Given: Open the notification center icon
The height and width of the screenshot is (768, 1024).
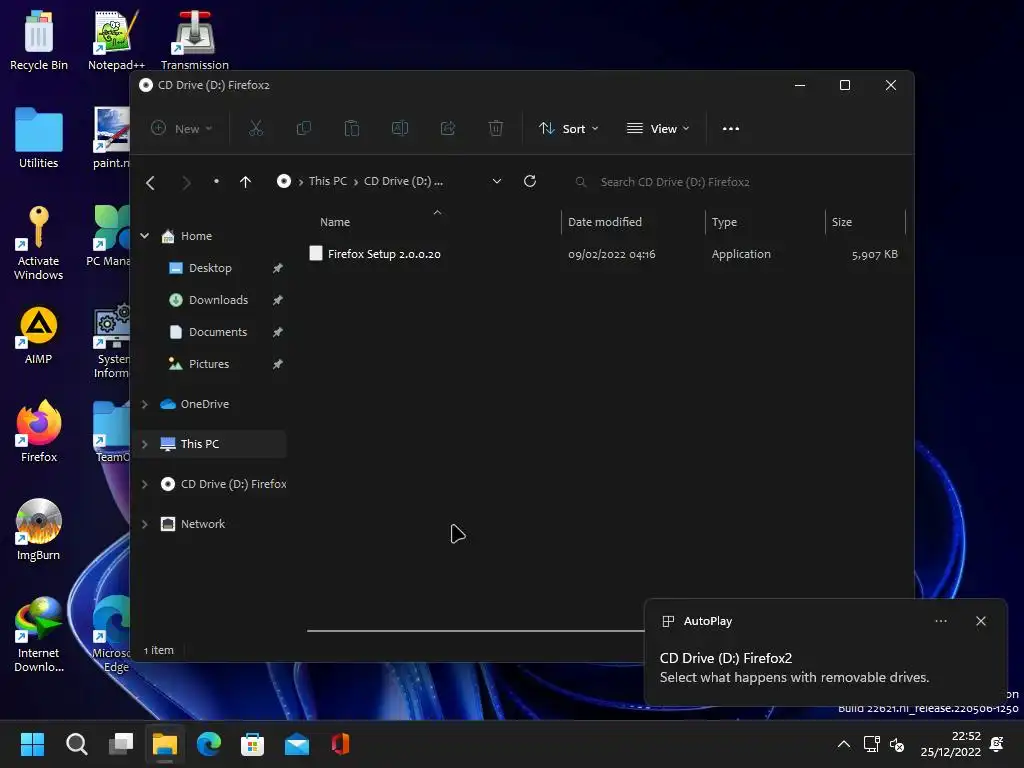Looking at the screenshot, I should tap(997, 744).
